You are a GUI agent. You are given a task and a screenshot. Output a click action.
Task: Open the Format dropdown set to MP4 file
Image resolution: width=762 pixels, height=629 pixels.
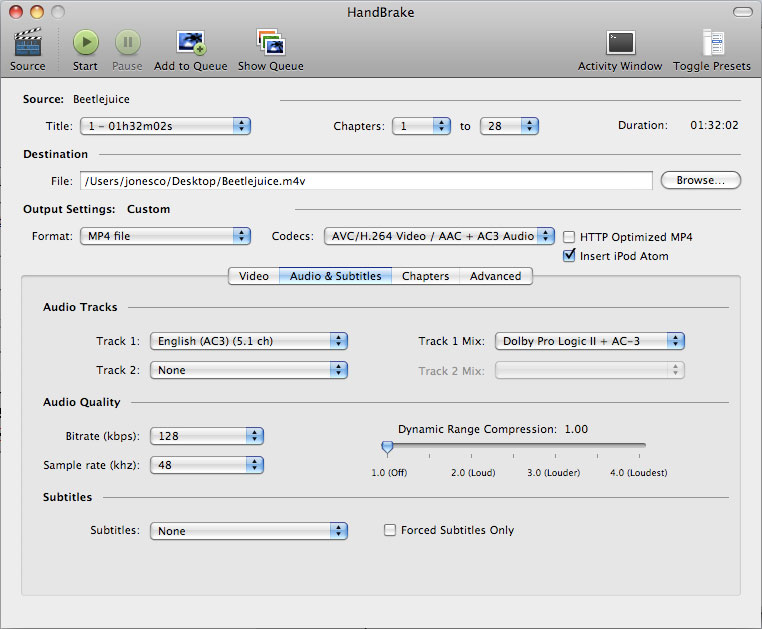pyautogui.click(x=165, y=236)
